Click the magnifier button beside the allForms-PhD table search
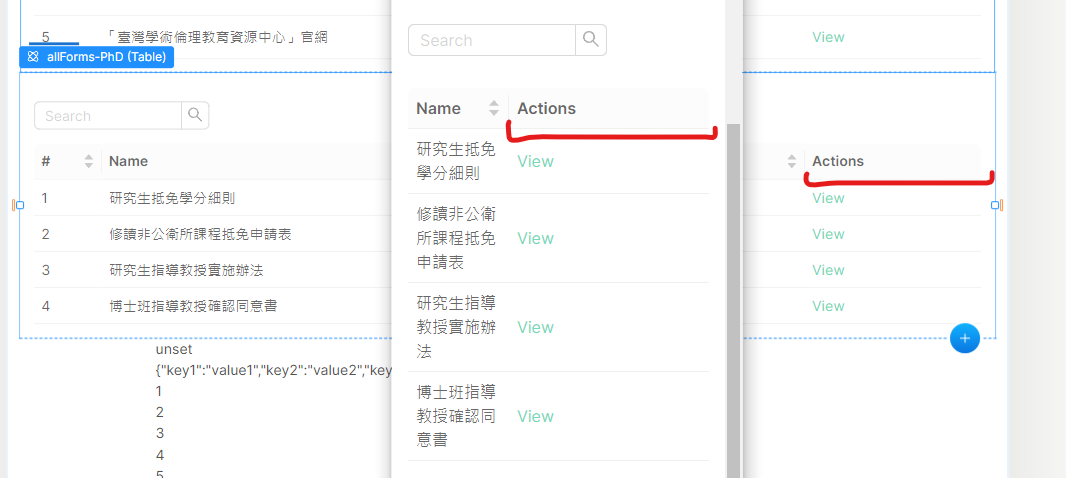Screen dimensions: 1066x478 coord(195,116)
